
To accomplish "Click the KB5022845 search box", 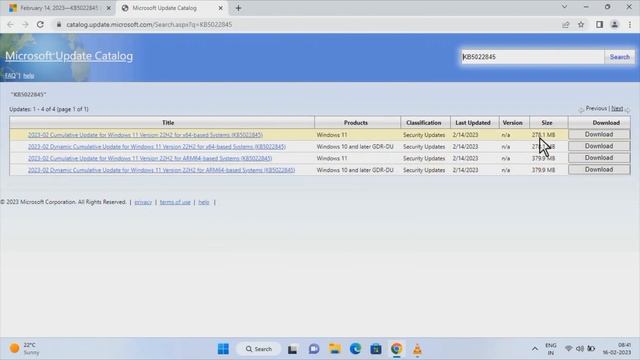I will pyautogui.click(x=532, y=57).
